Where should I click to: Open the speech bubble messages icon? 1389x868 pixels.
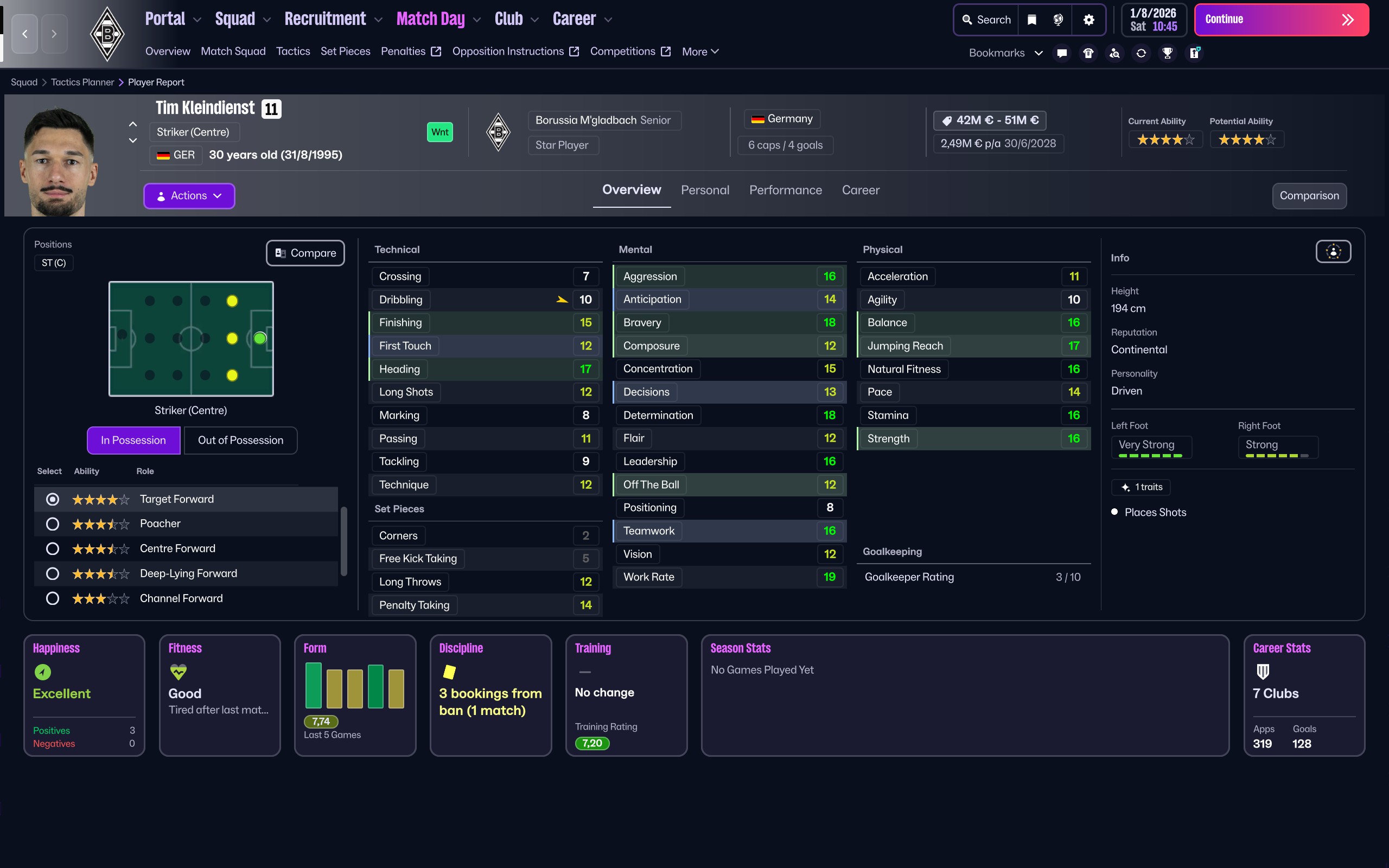point(1062,53)
